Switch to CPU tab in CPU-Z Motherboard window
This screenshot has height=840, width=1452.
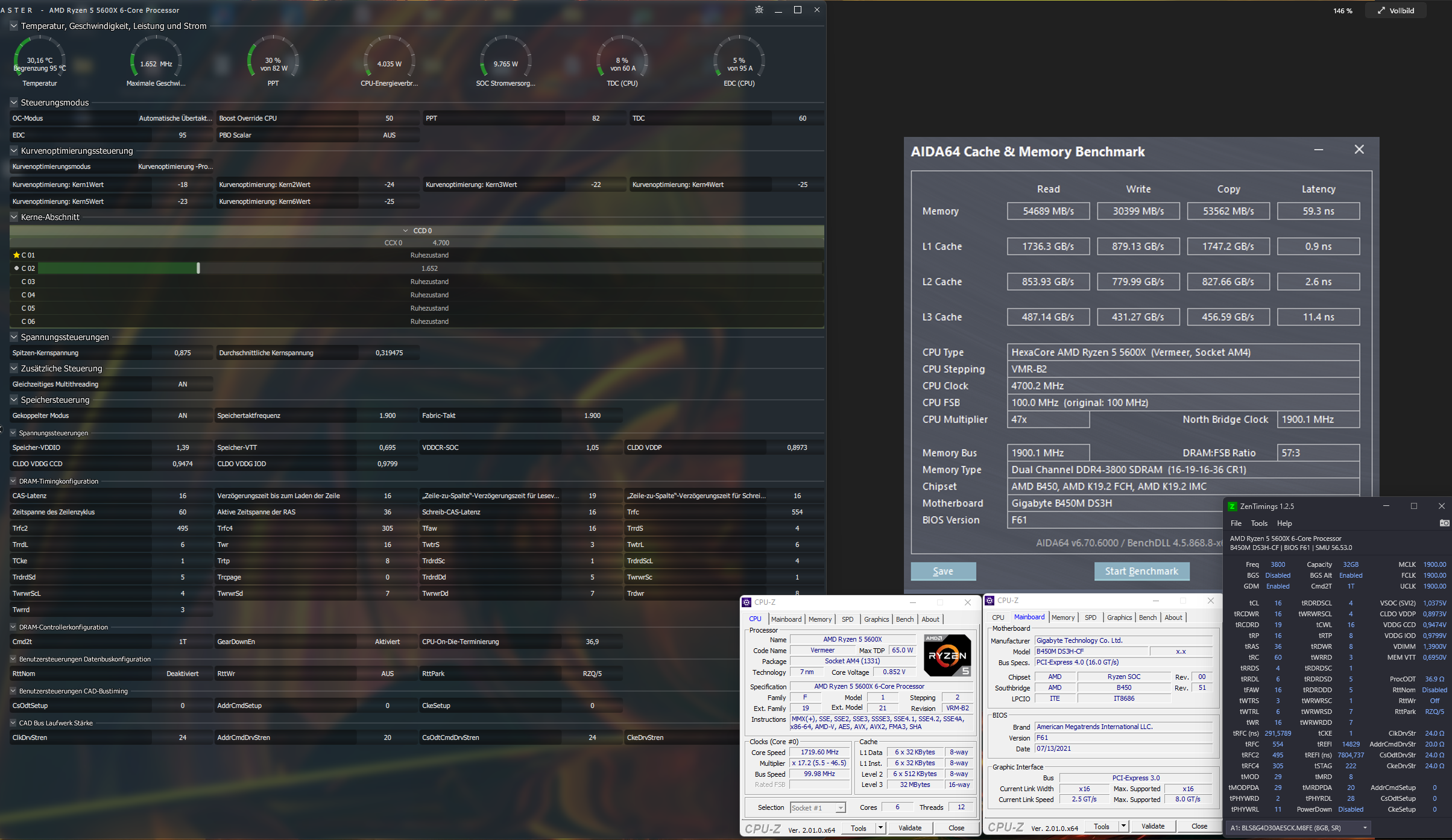click(x=998, y=617)
